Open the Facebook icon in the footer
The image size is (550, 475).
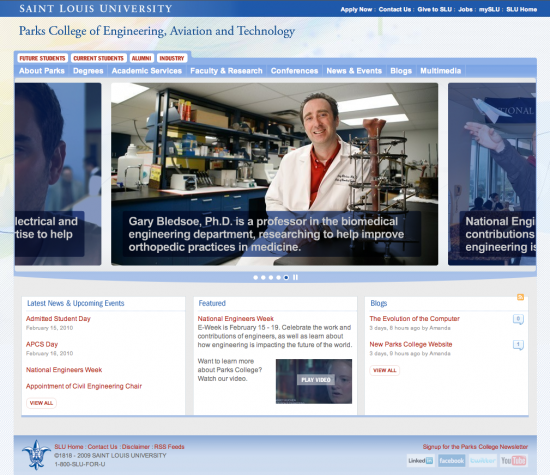tap(451, 460)
